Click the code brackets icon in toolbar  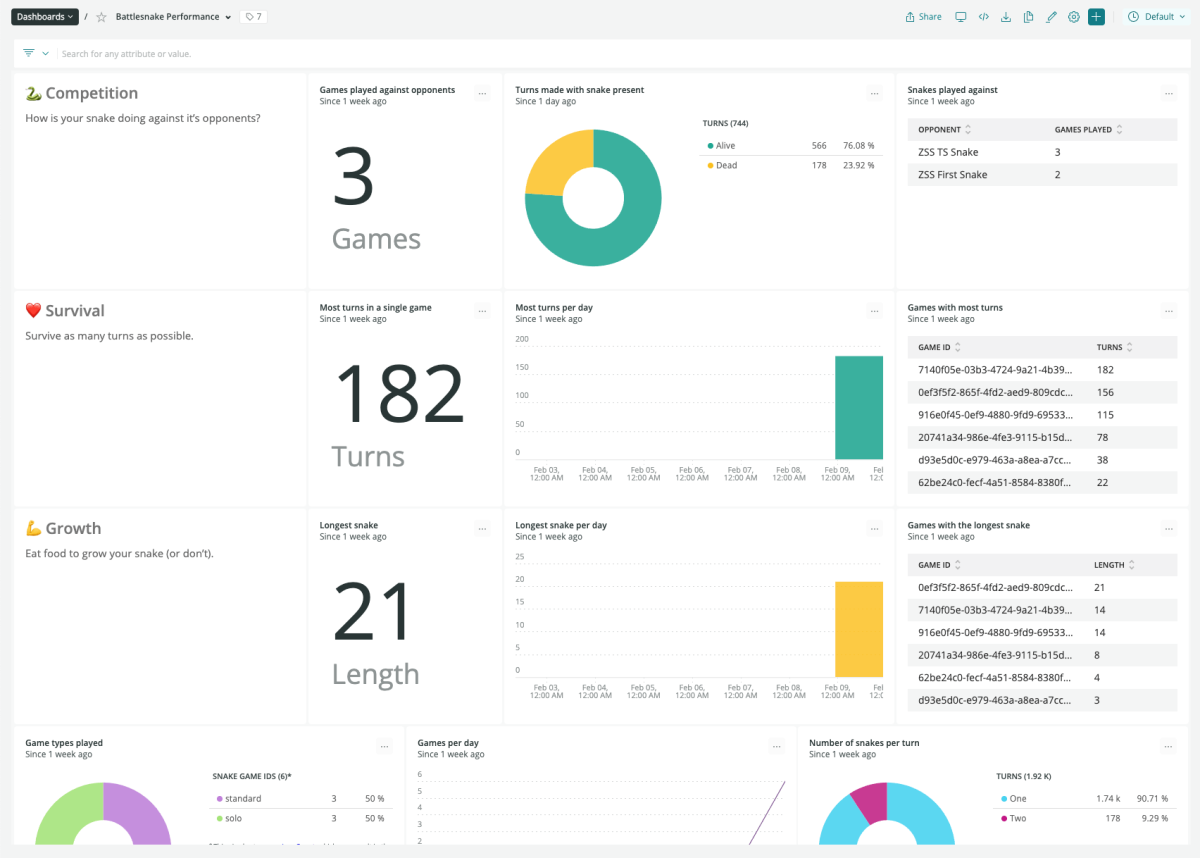tap(984, 17)
